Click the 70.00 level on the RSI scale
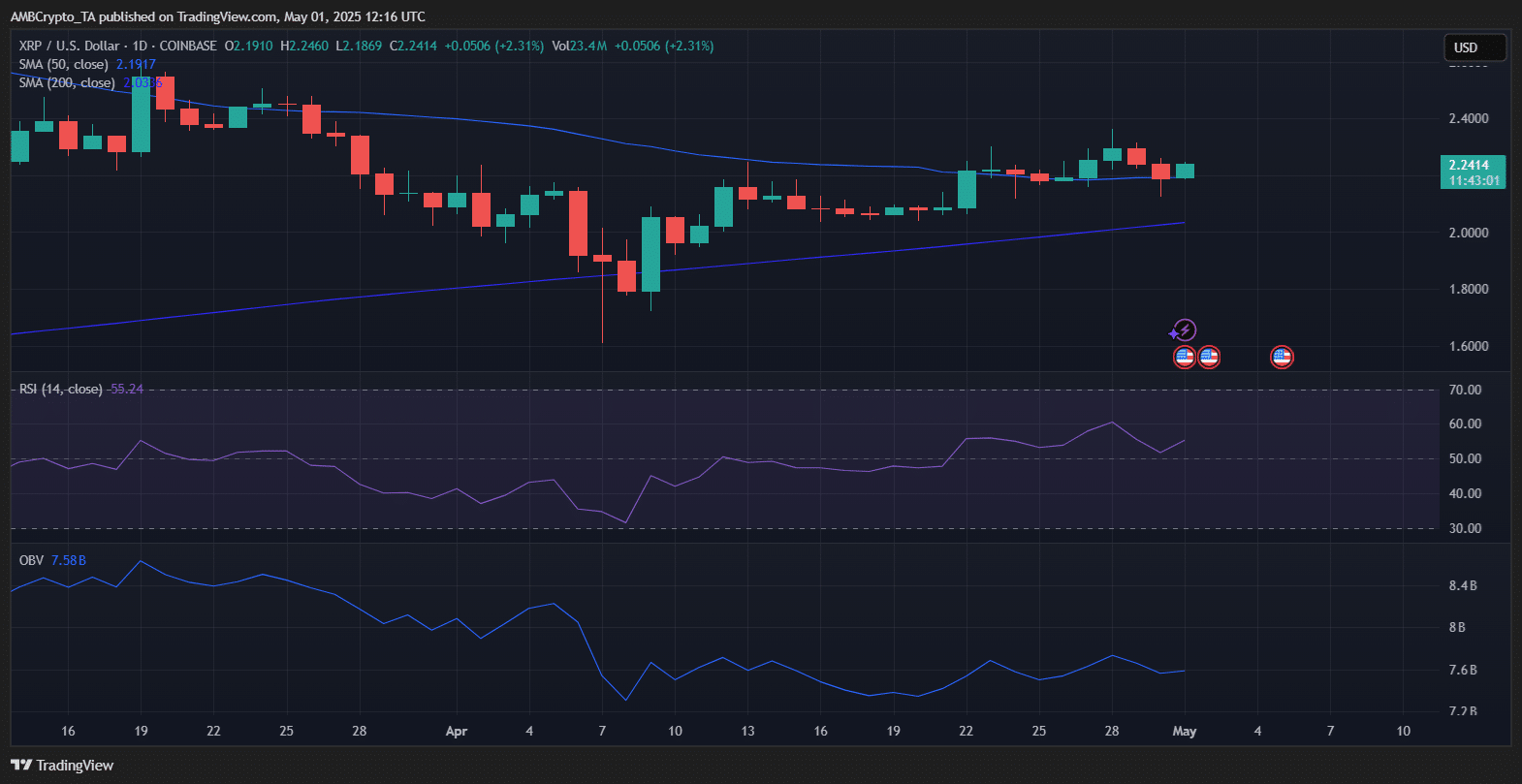This screenshot has height=784, width=1522. pos(1464,390)
